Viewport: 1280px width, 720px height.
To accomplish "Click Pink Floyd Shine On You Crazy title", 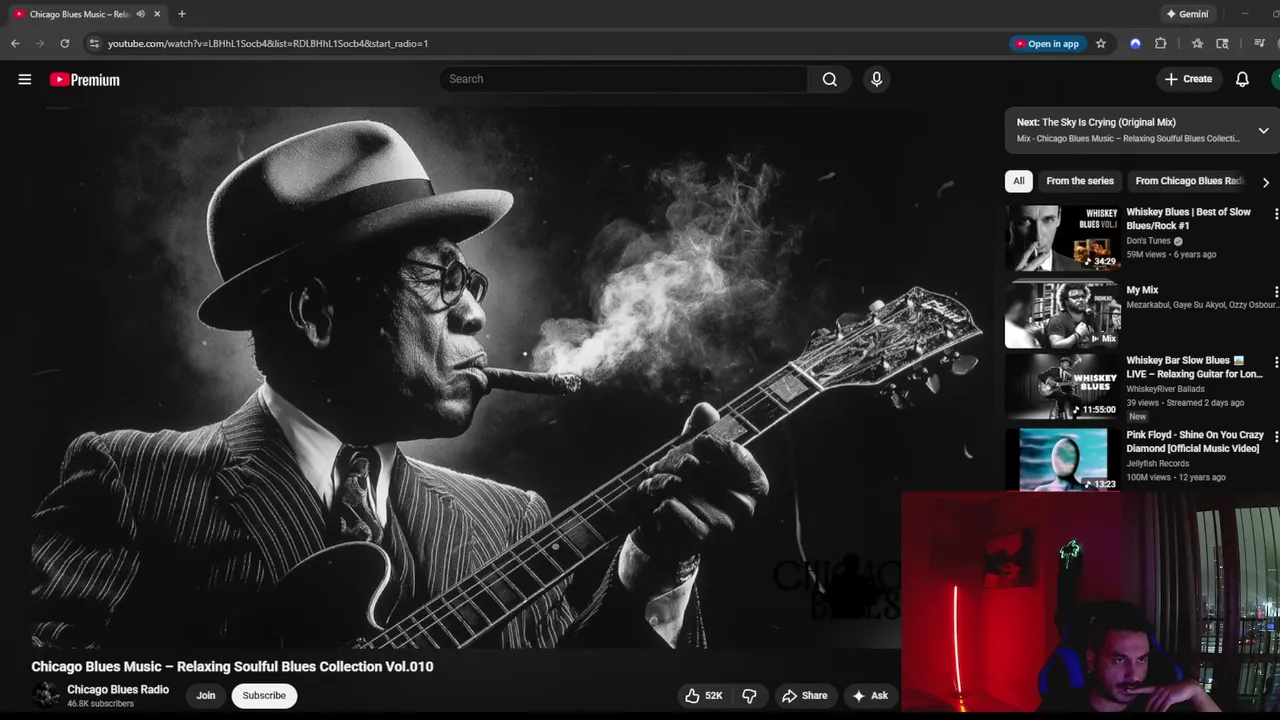I will point(1195,442).
